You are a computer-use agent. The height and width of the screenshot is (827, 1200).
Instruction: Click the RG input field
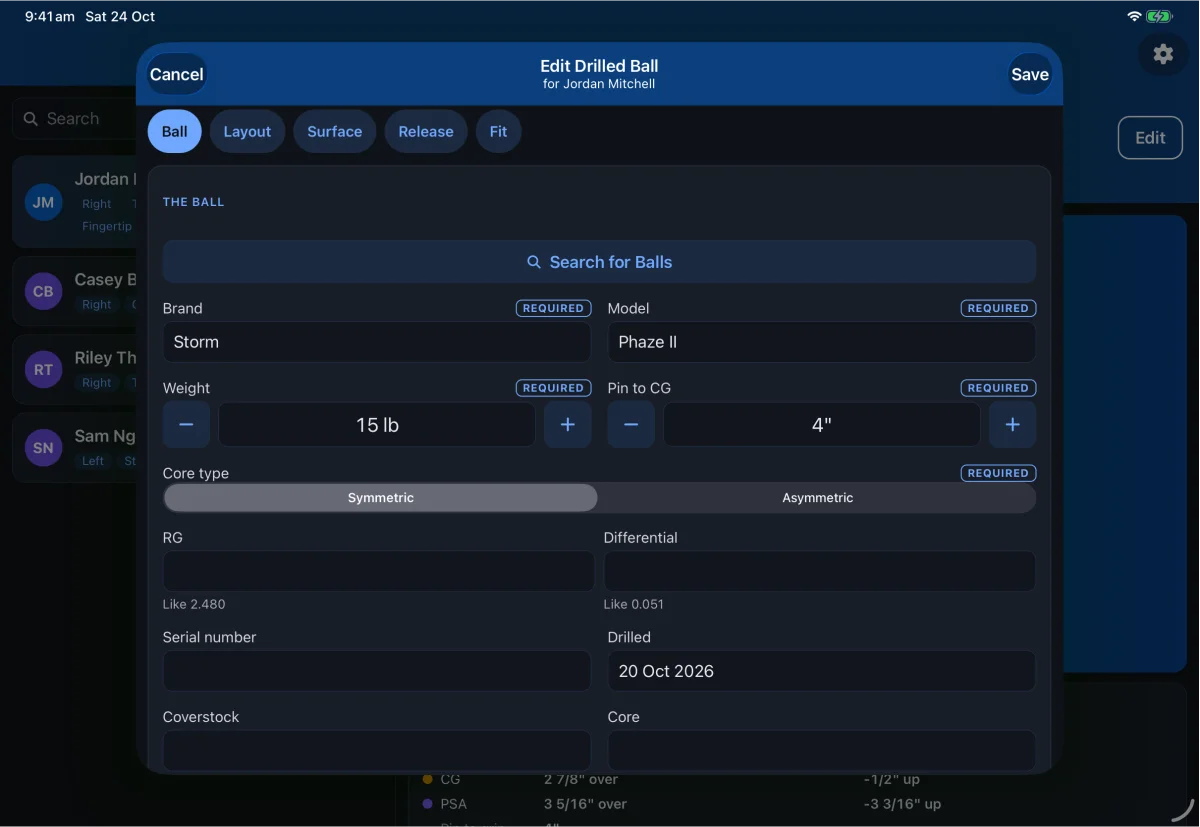(x=378, y=571)
